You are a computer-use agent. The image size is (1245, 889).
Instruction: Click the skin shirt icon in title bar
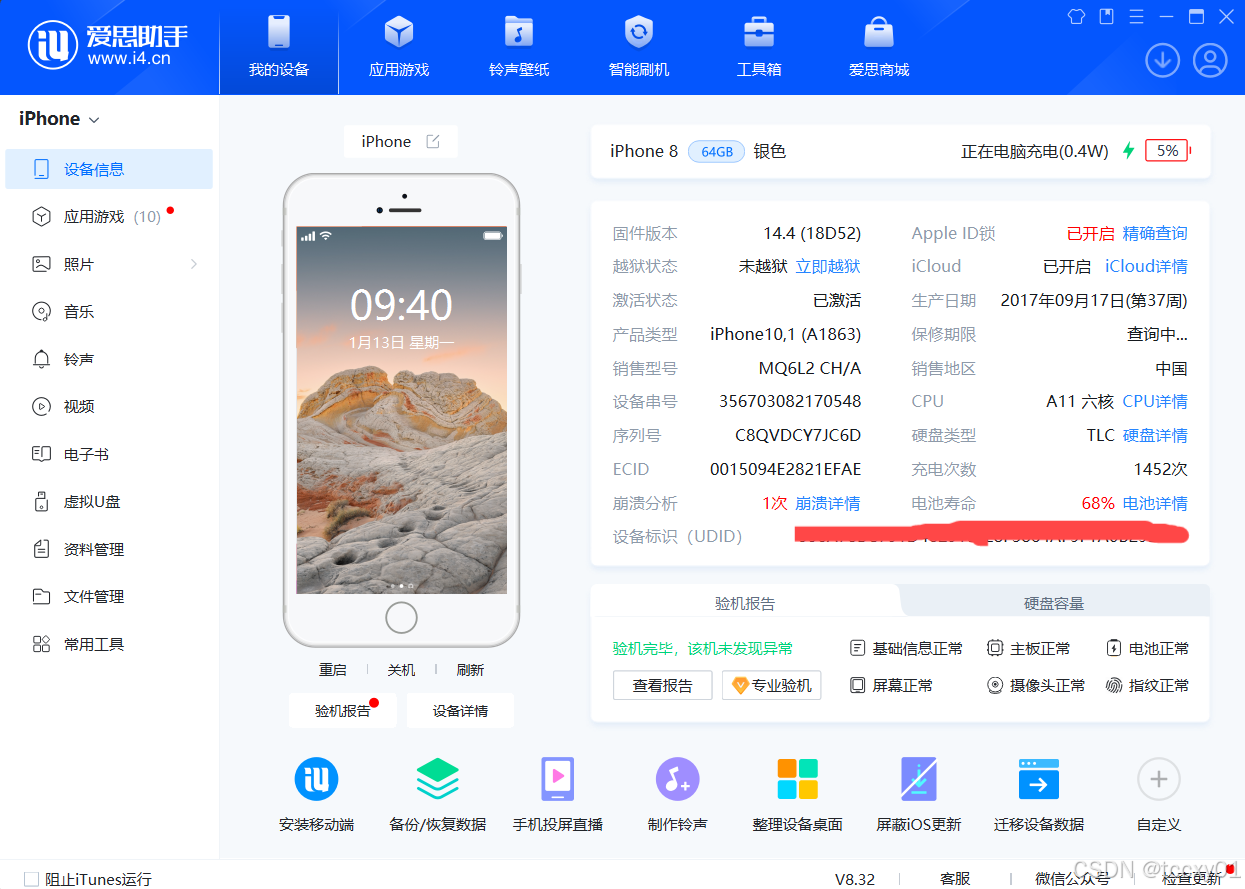pos(1076,16)
